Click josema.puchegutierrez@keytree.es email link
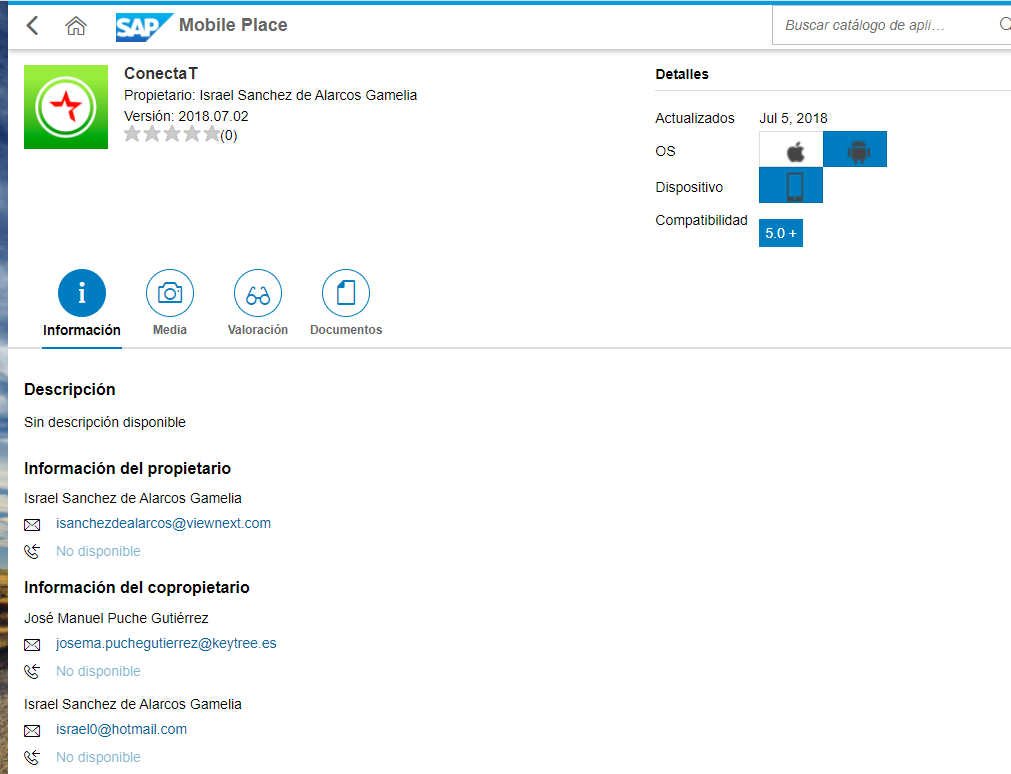Screen dimensions: 1011x774 166,643
